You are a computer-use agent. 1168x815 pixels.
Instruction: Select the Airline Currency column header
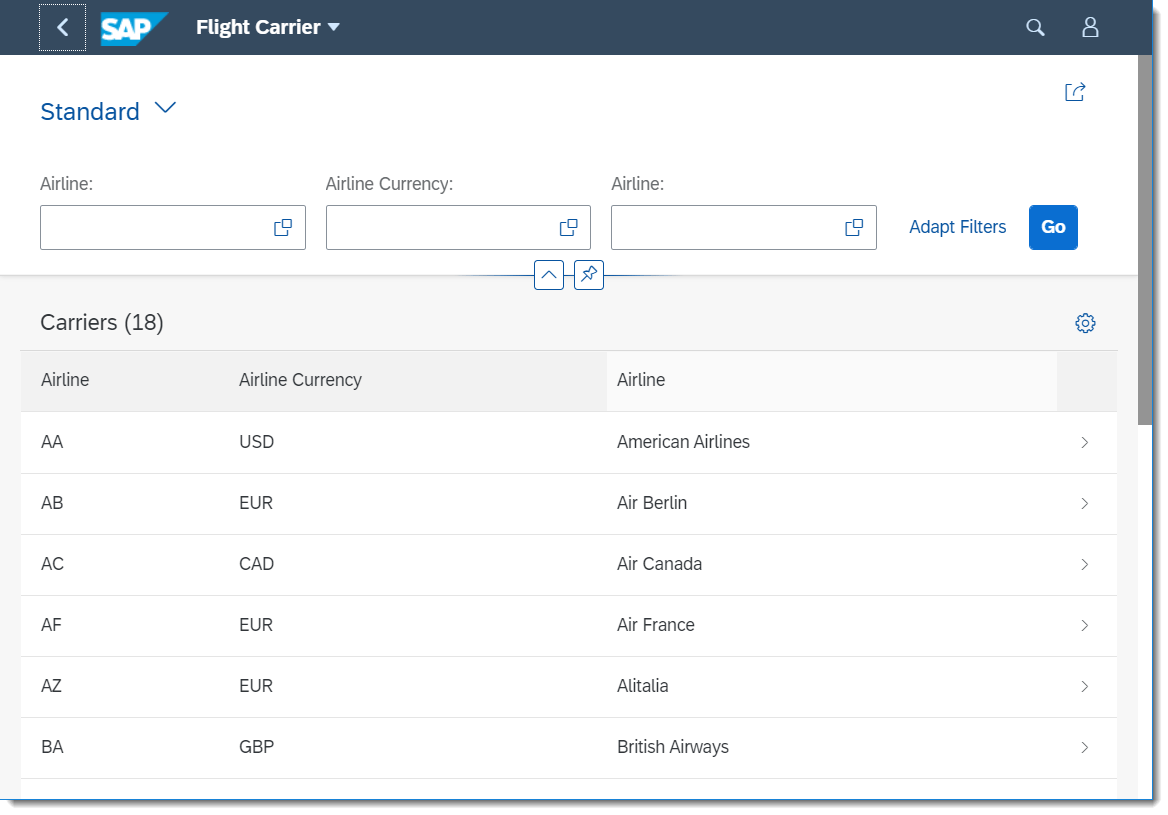click(300, 380)
